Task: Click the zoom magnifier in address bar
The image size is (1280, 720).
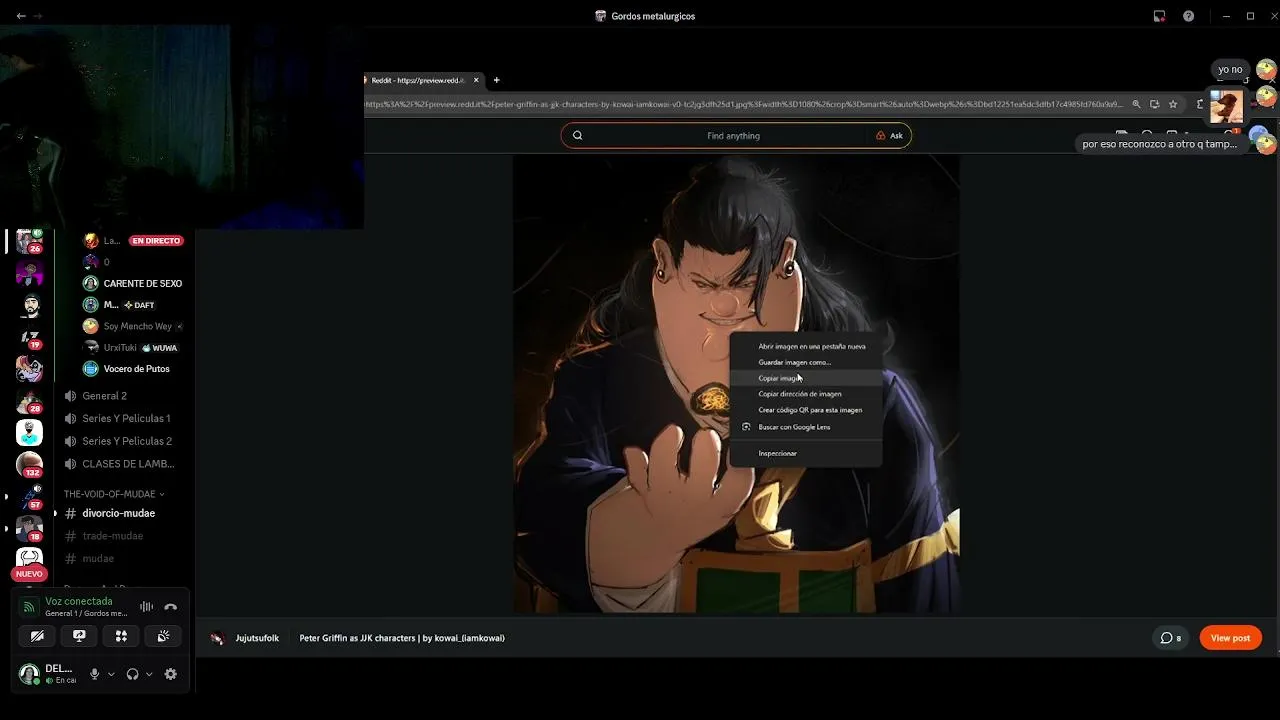Action: [1136, 104]
